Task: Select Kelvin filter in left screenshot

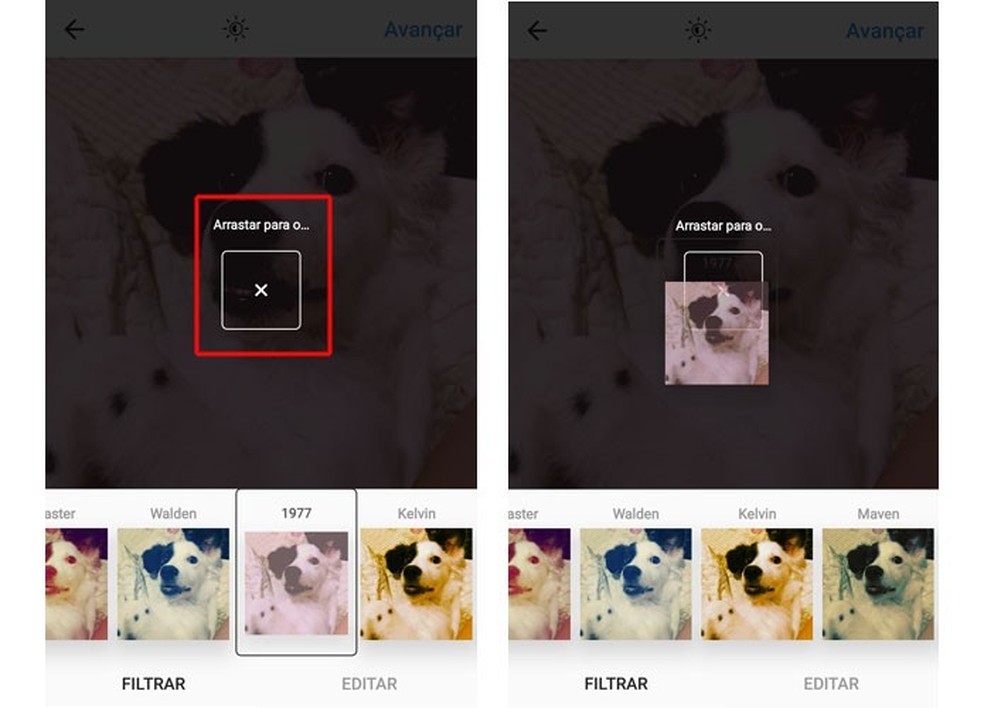Action: [417, 584]
